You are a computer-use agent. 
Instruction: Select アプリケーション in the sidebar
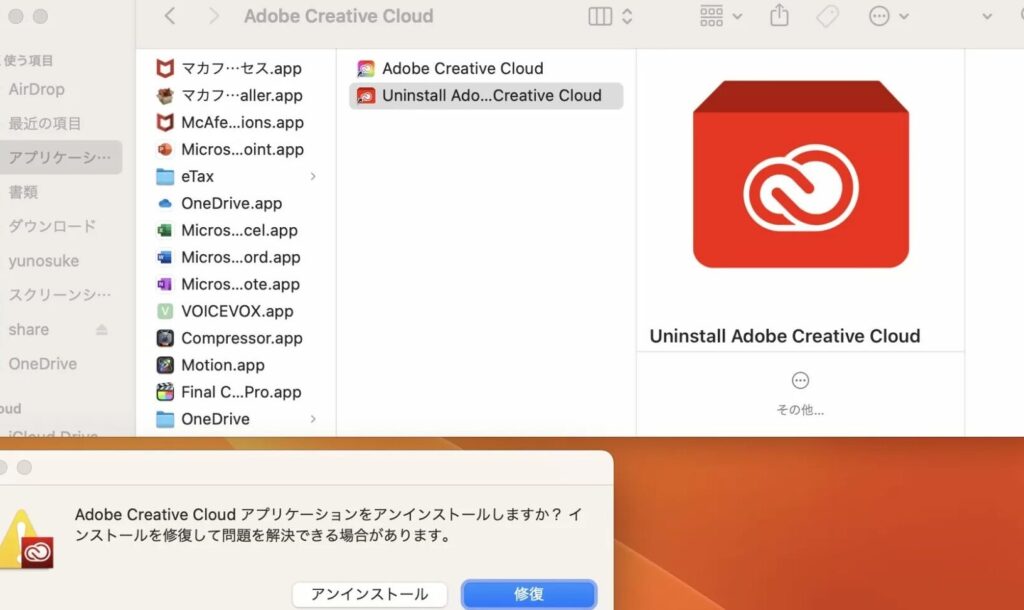pos(60,157)
